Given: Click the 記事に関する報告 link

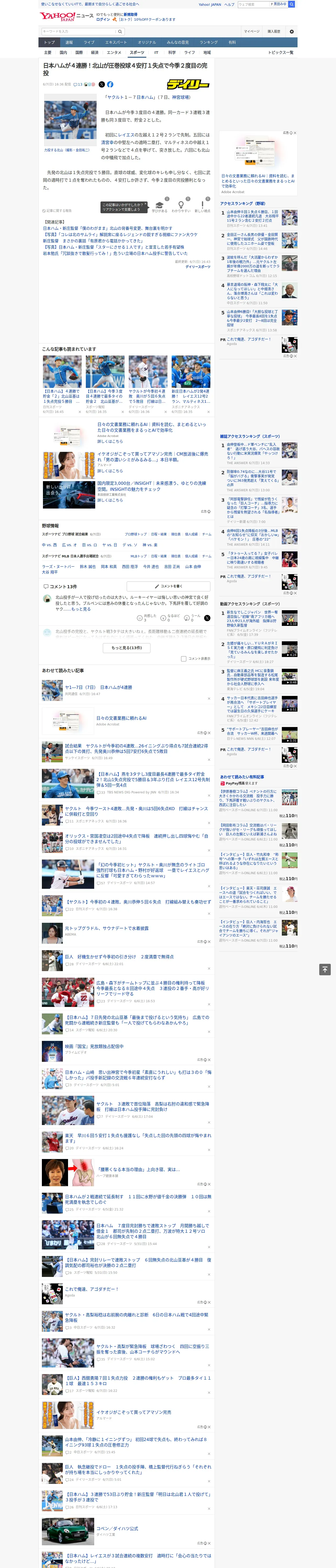Looking at the screenshot, I should click(x=57, y=211).
